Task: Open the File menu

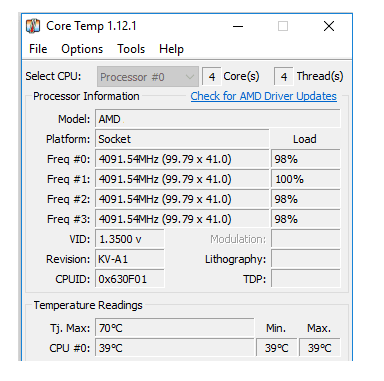Action: [38, 49]
